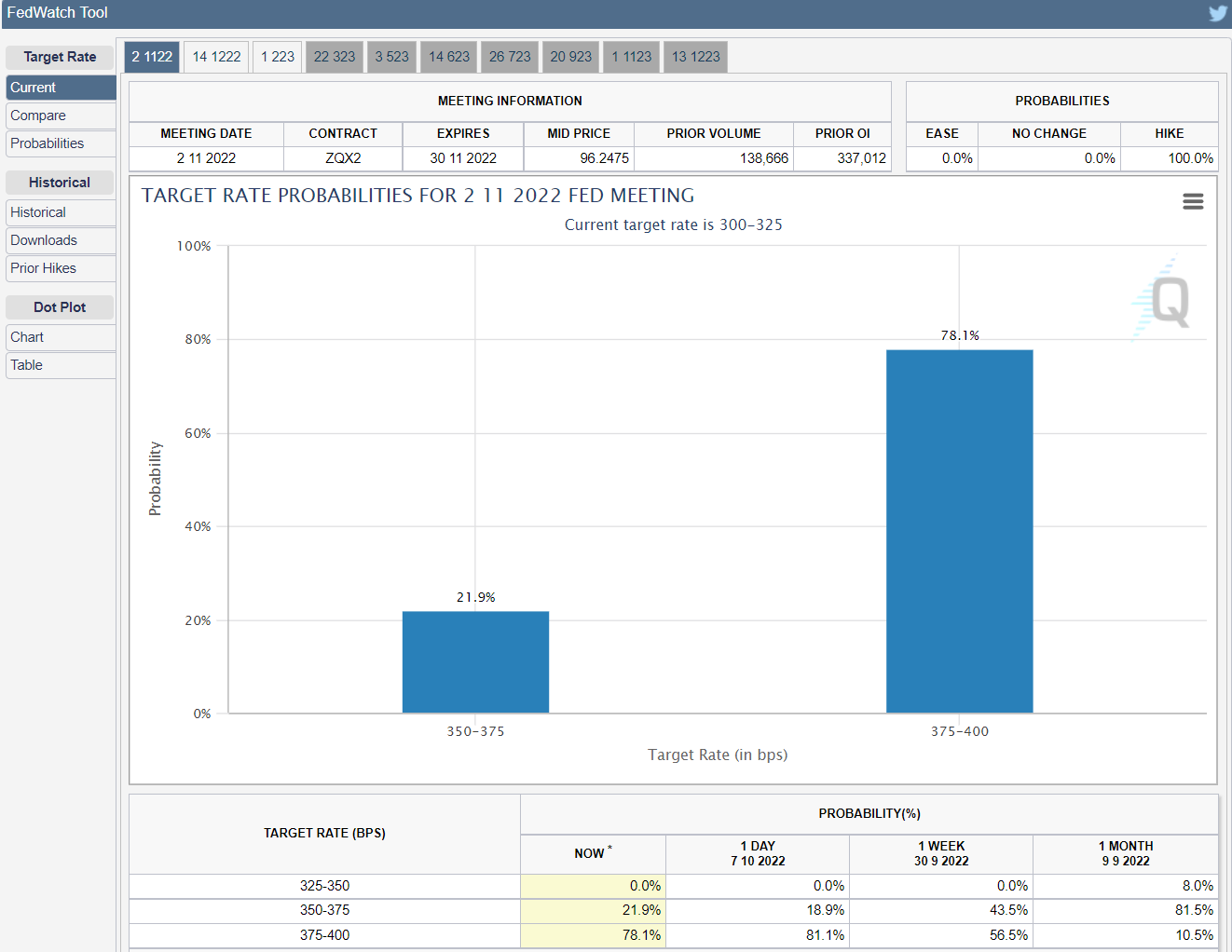Open the 26 723 meeting tab
Screen dimensions: 1232x952
(510, 57)
